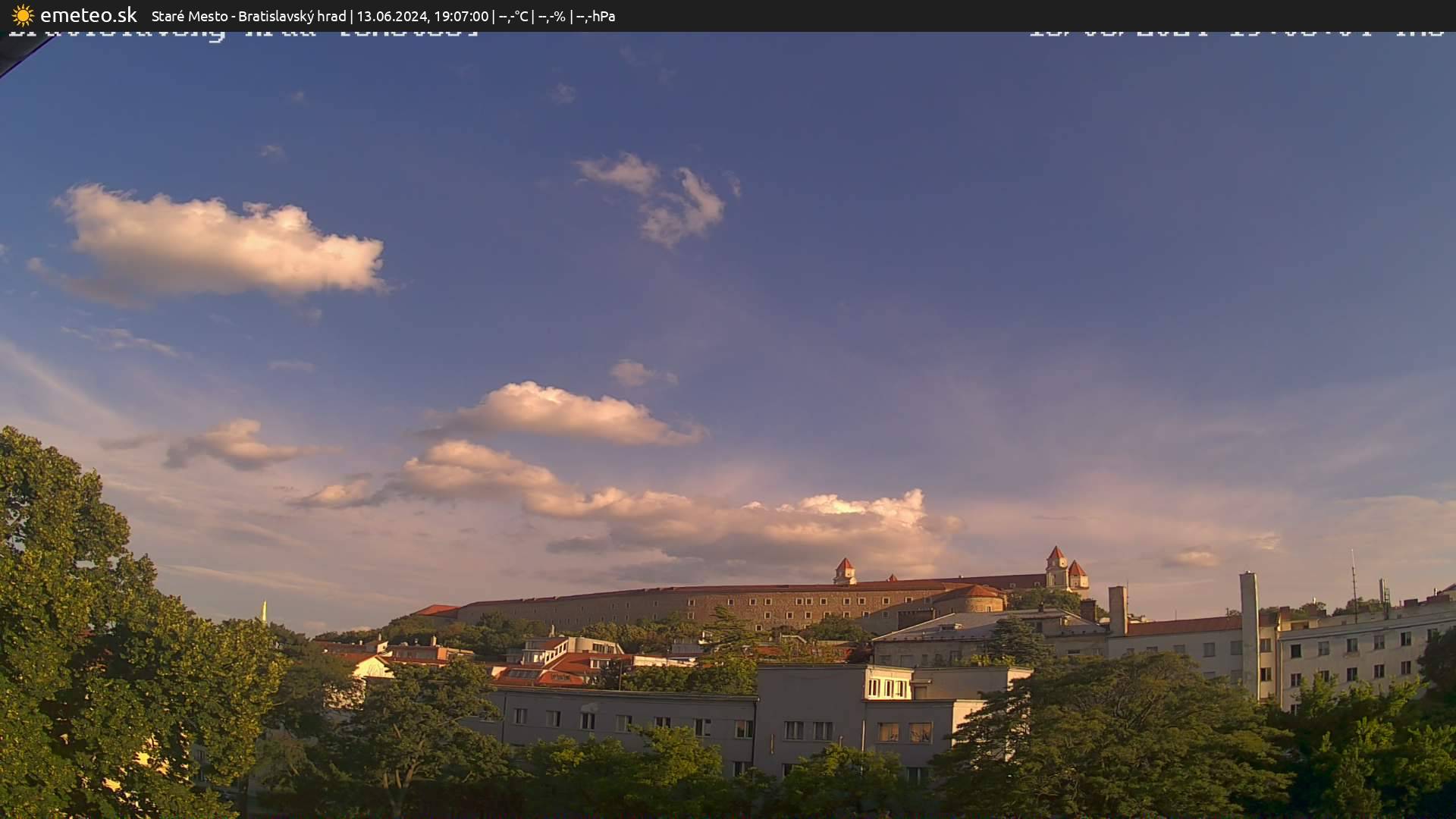Open the emeteo.sk homepage link
Viewport: 1456px width, 819px height.
tap(91, 15)
